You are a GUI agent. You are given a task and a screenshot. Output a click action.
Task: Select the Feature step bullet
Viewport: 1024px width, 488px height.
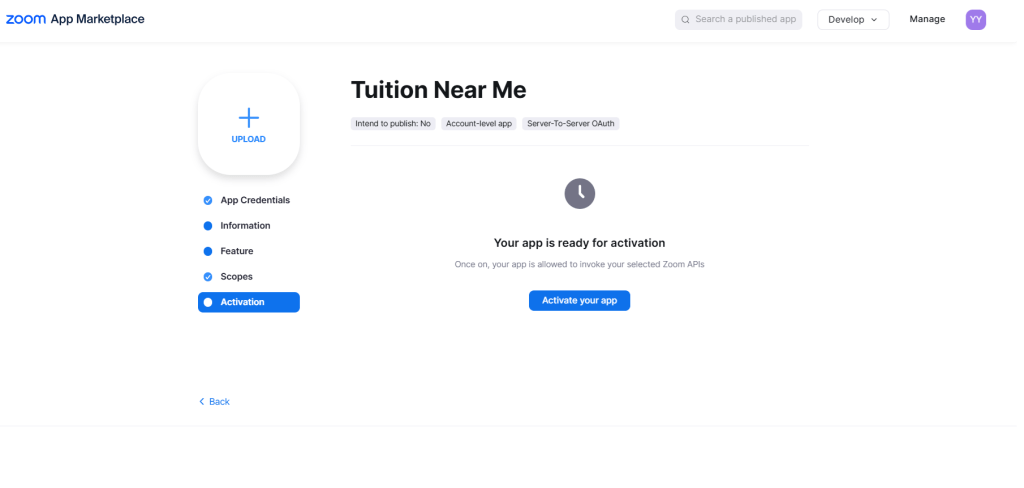(x=208, y=251)
